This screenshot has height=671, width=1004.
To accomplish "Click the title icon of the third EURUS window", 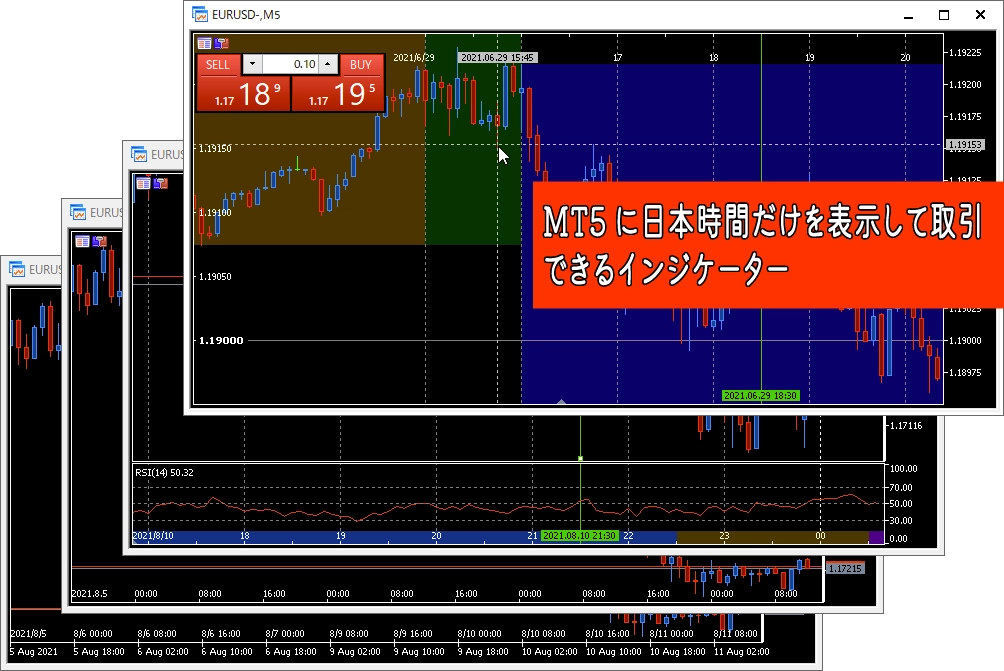I will tap(77, 212).
